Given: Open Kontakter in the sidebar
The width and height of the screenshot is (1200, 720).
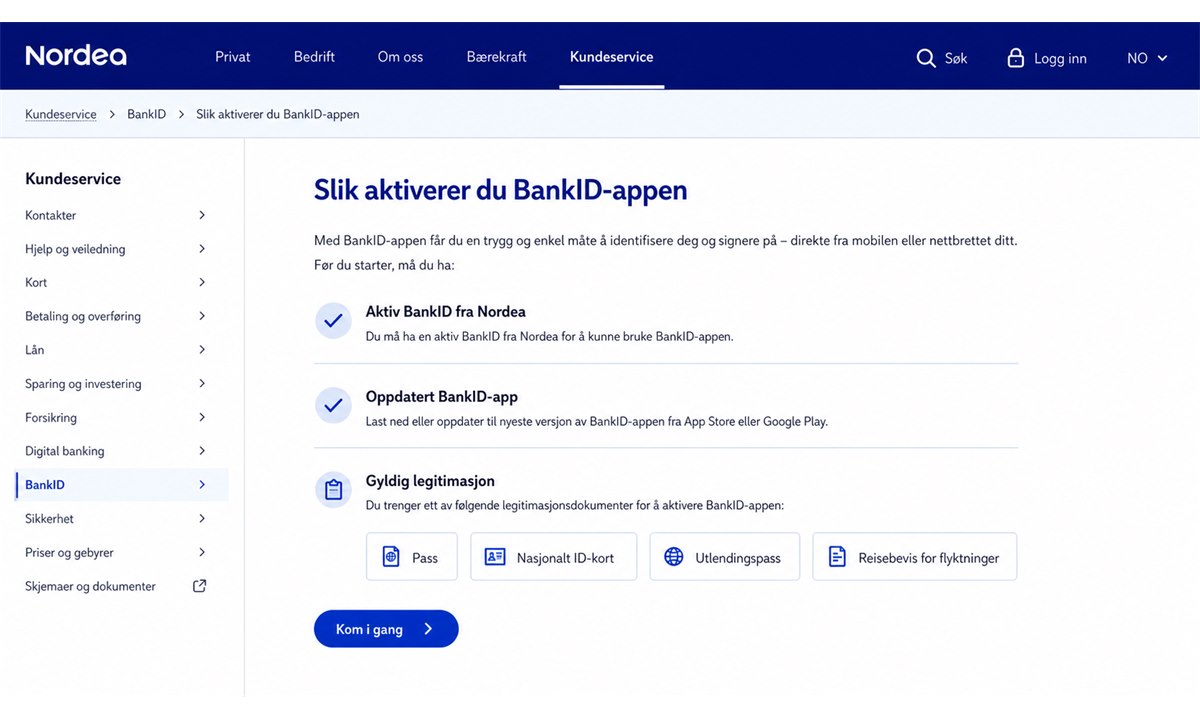Looking at the screenshot, I should click(51, 215).
